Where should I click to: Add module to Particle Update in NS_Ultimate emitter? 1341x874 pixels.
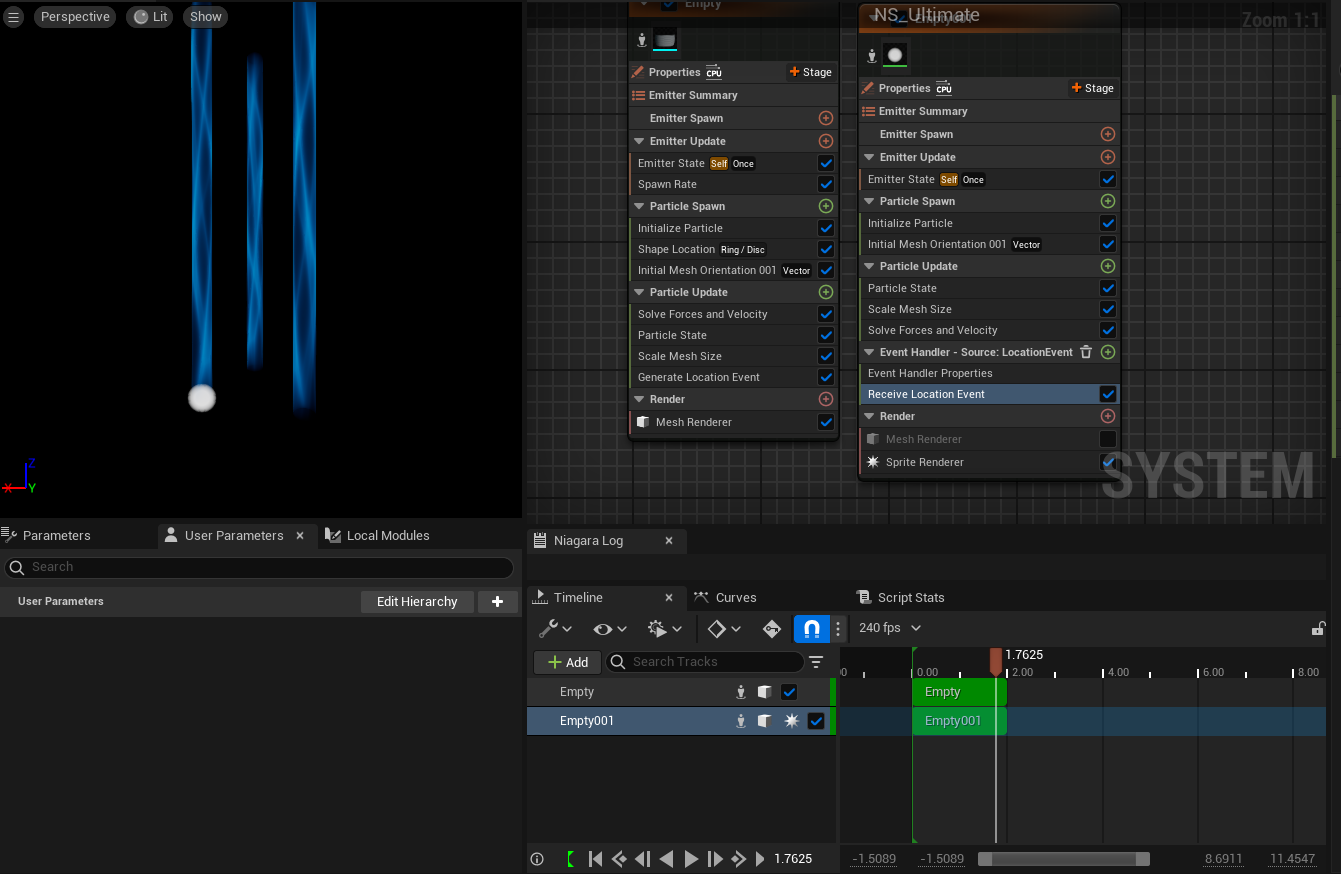point(1107,266)
